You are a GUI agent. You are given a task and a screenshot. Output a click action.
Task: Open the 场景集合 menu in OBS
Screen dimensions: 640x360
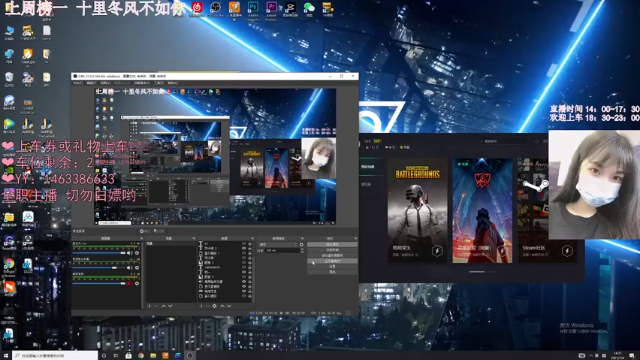pyautogui.click(x=142, y=83)
